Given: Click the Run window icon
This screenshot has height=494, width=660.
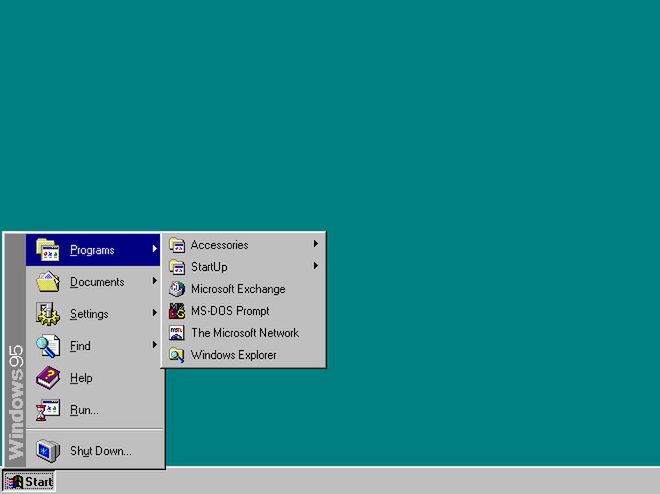Looking at the screenshot, I should coord(48,410).
